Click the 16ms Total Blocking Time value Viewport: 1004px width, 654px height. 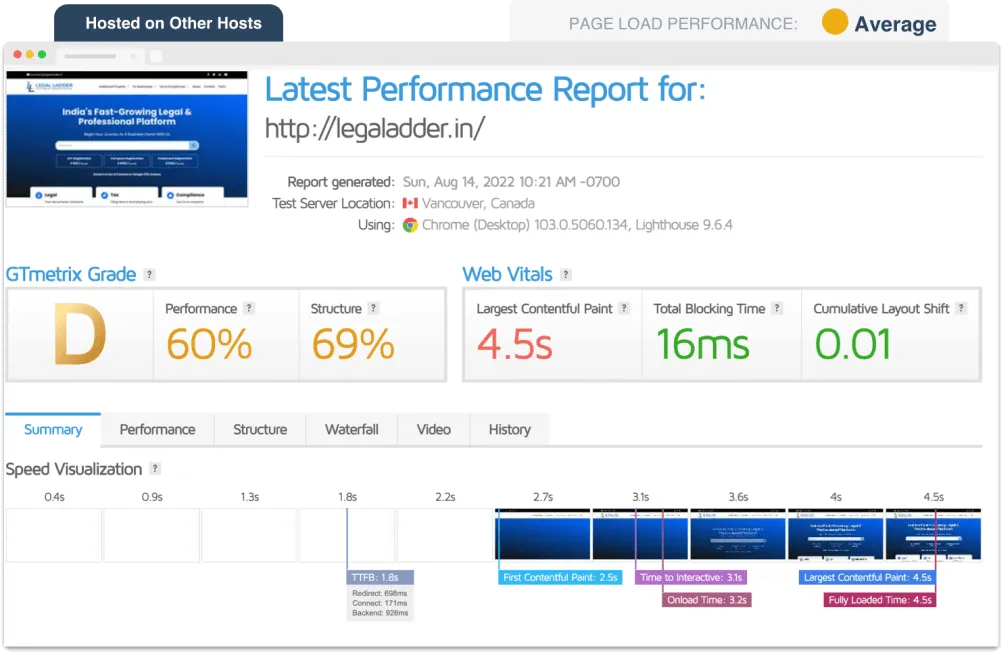point(702,345)
